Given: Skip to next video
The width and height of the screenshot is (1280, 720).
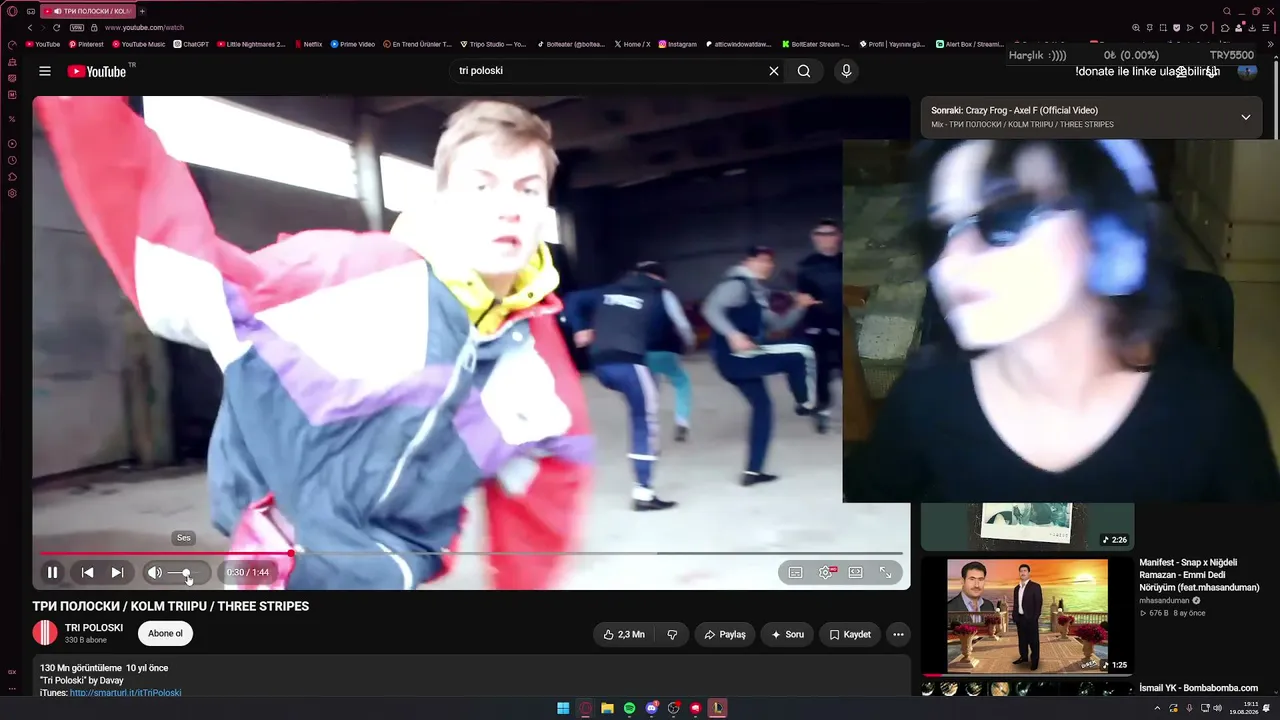Looking at the screenshot, I should (x=117, y=573).
